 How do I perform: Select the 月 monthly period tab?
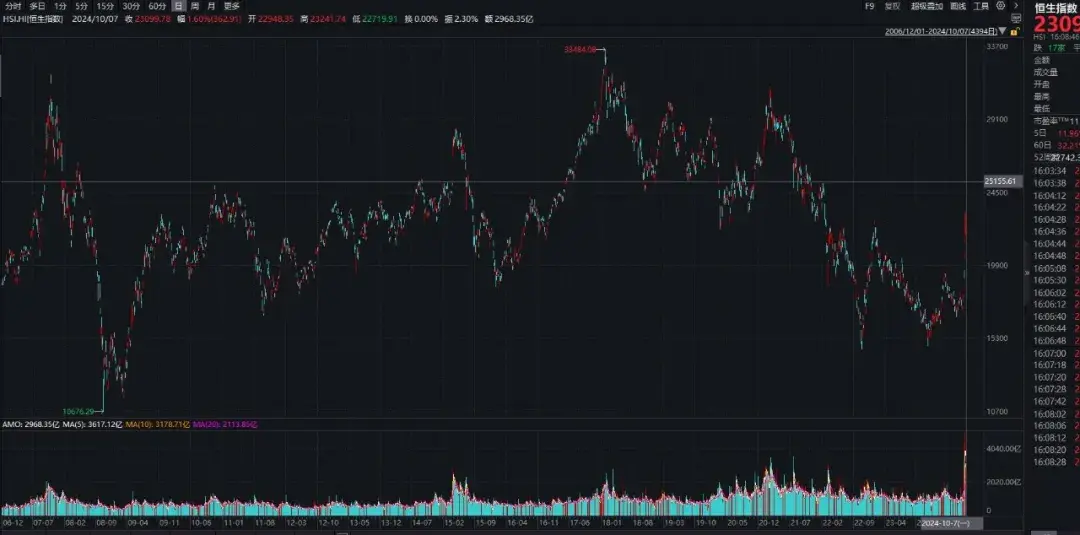(x=211, y=6)
